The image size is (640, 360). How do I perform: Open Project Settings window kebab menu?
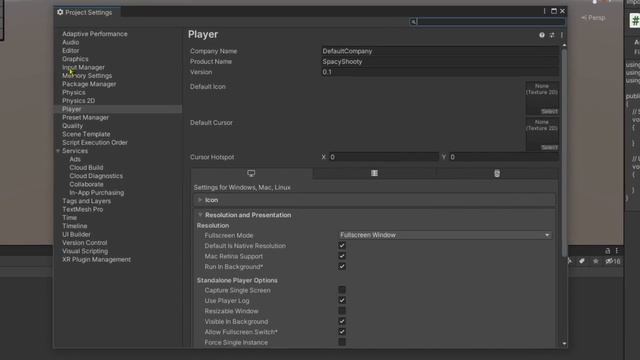click(x=544, y=11)
